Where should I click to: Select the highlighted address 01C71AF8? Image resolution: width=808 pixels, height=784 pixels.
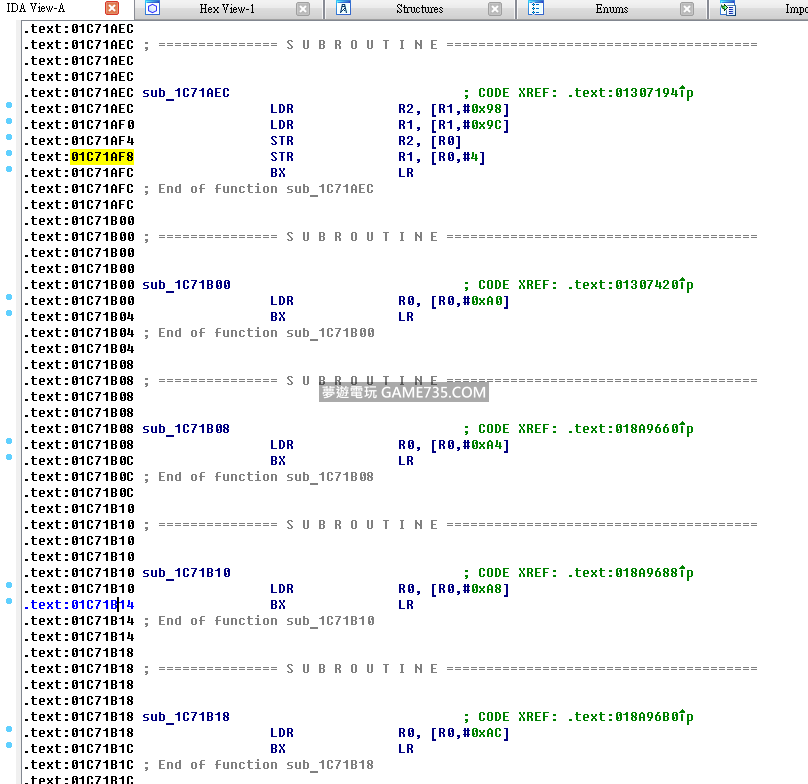click(x=102, y=157)
